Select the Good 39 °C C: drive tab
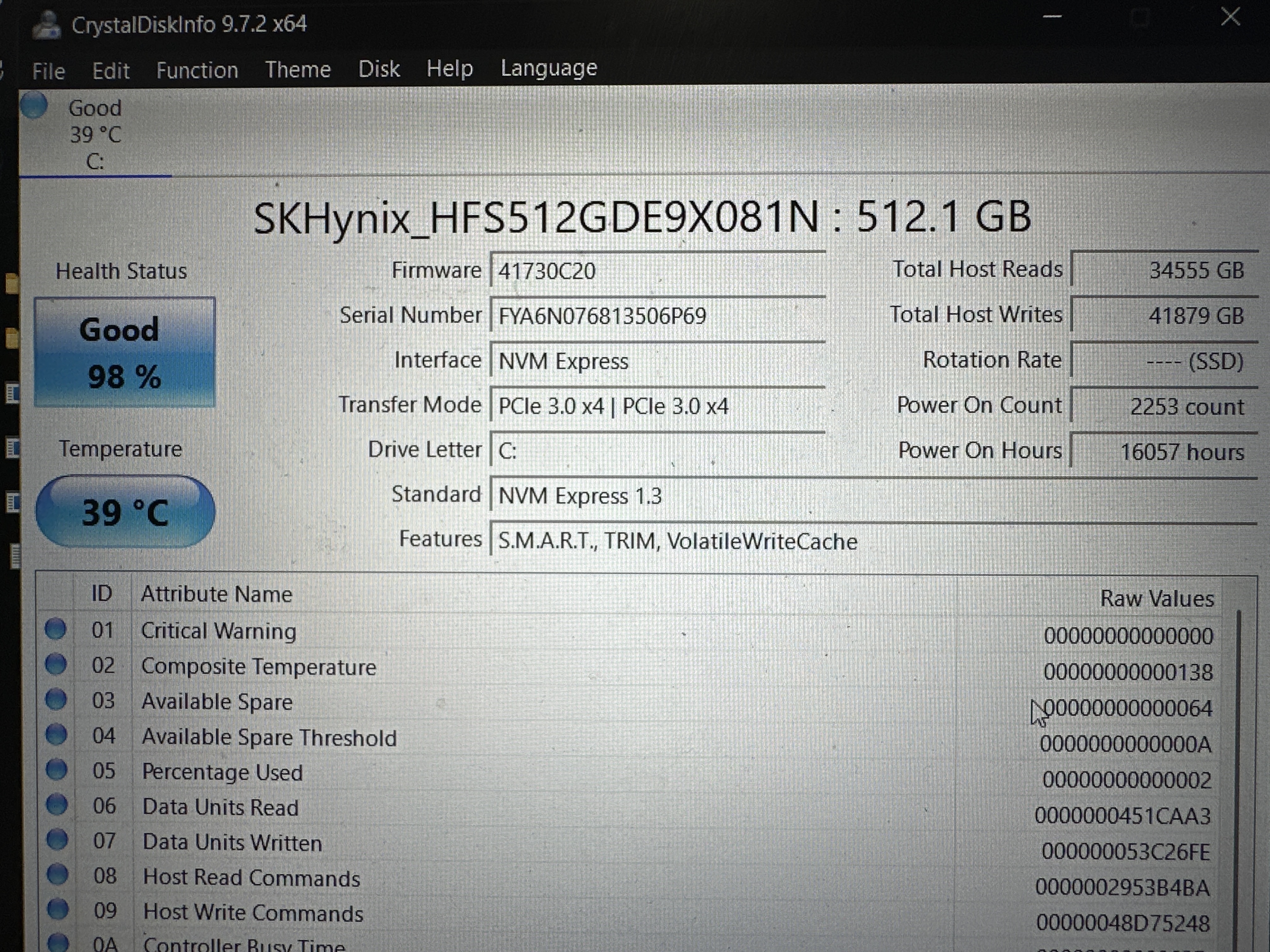 pos(95,134)
